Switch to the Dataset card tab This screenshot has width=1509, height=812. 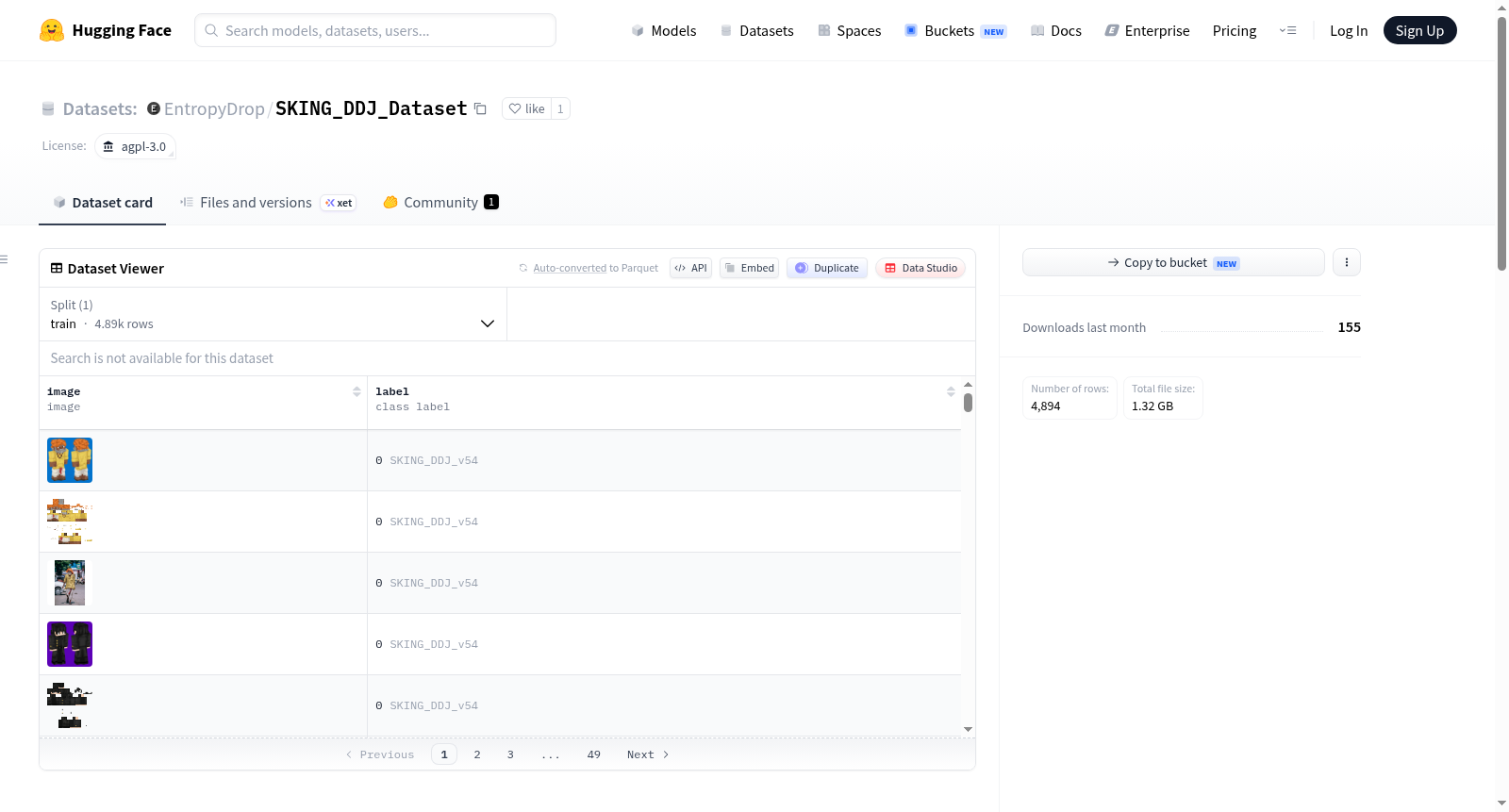click(102, 203)
